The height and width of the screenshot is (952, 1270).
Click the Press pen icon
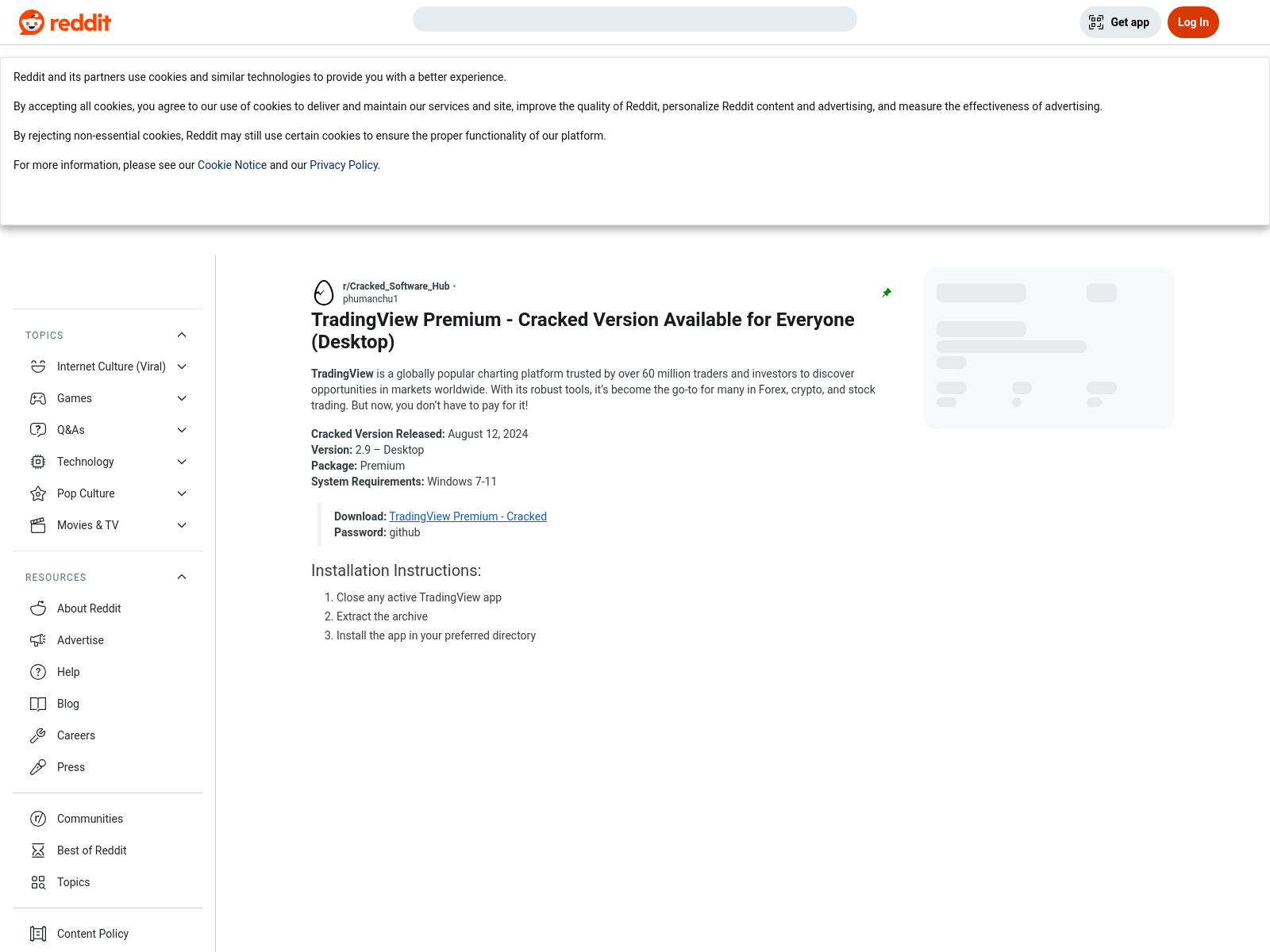tap(38, 767)
